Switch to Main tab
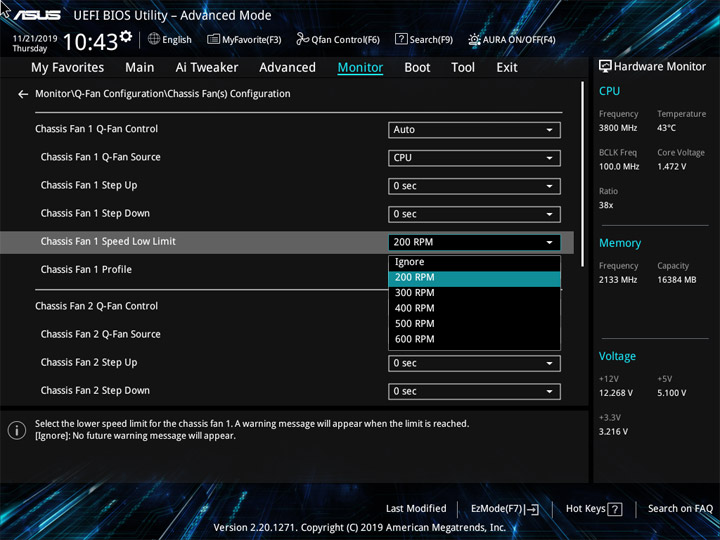The image size is (720, 540). point(140,68)
